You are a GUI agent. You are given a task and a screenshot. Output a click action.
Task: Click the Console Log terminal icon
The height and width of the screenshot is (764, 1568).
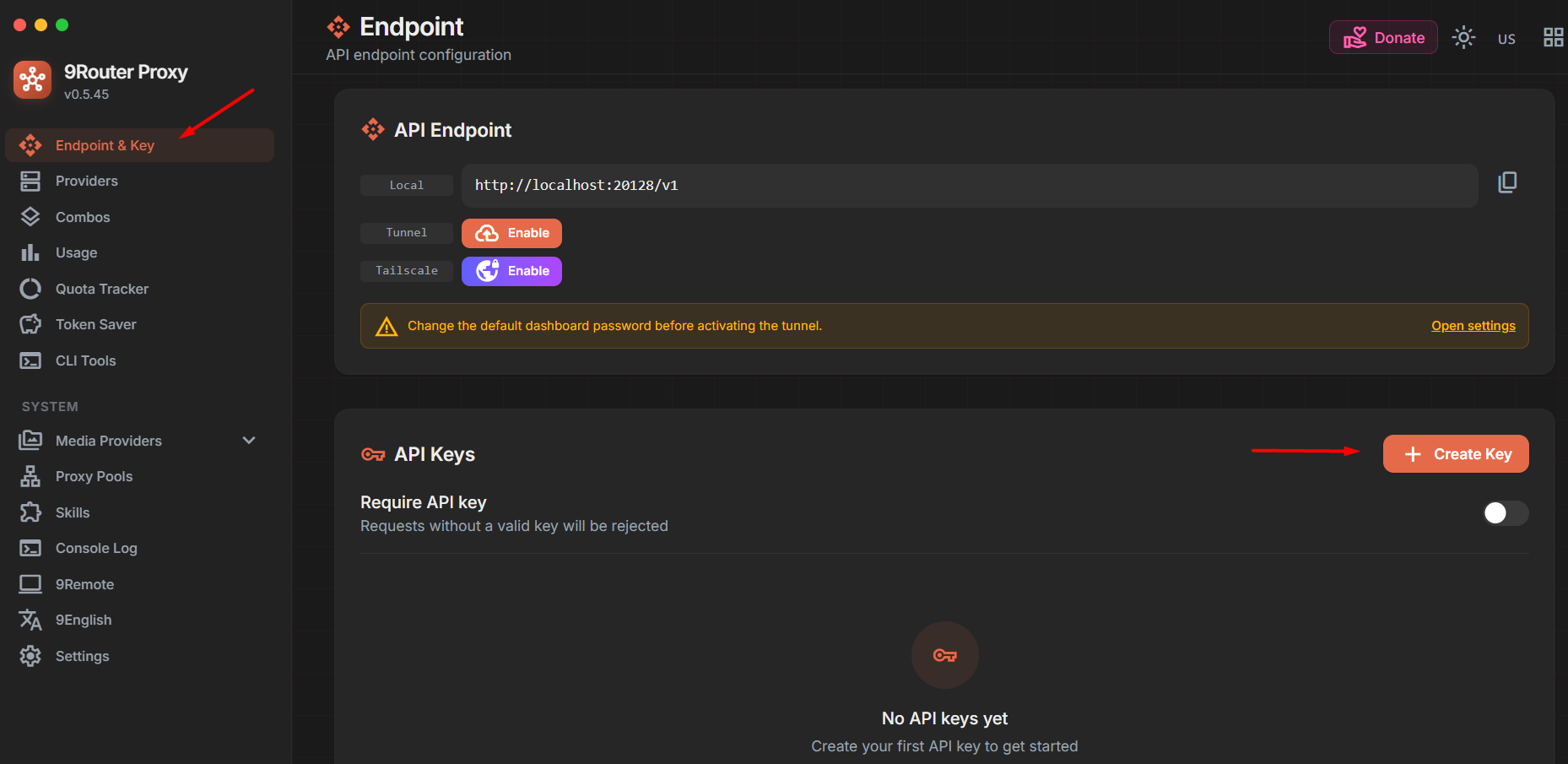pos(30,548)
